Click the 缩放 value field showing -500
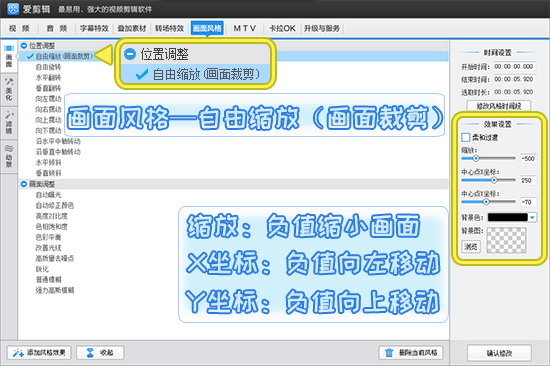The image size is (550, 366). tap(528, 159)
